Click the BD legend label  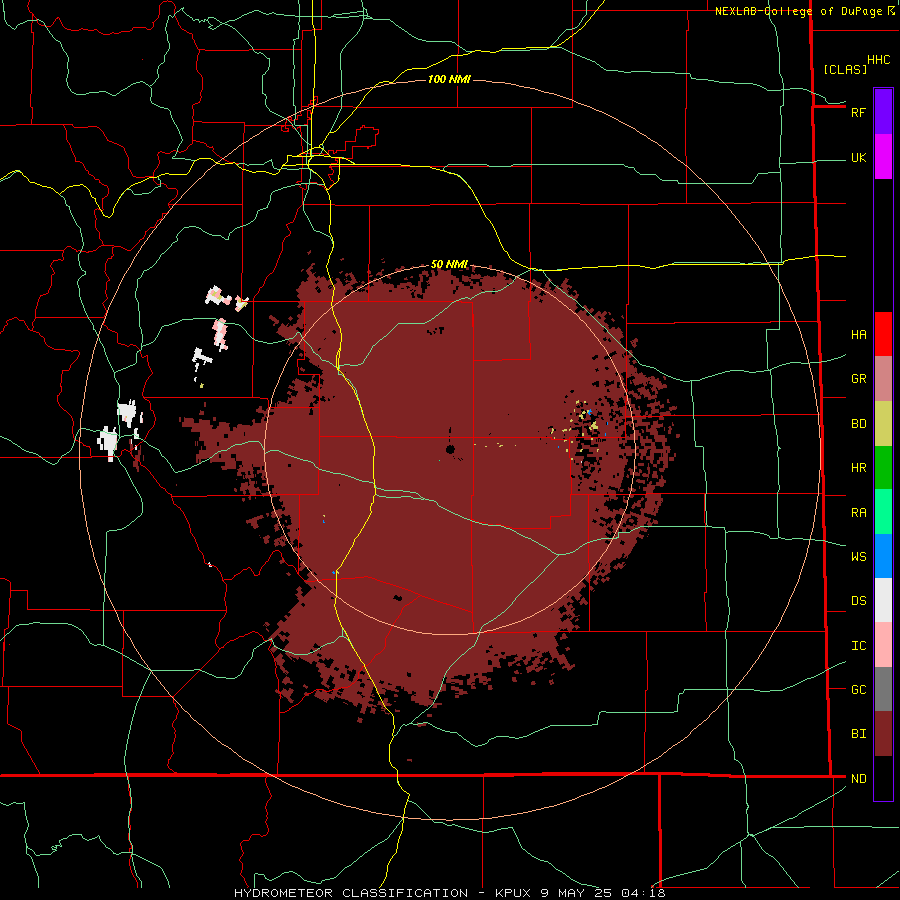point(858,424)
